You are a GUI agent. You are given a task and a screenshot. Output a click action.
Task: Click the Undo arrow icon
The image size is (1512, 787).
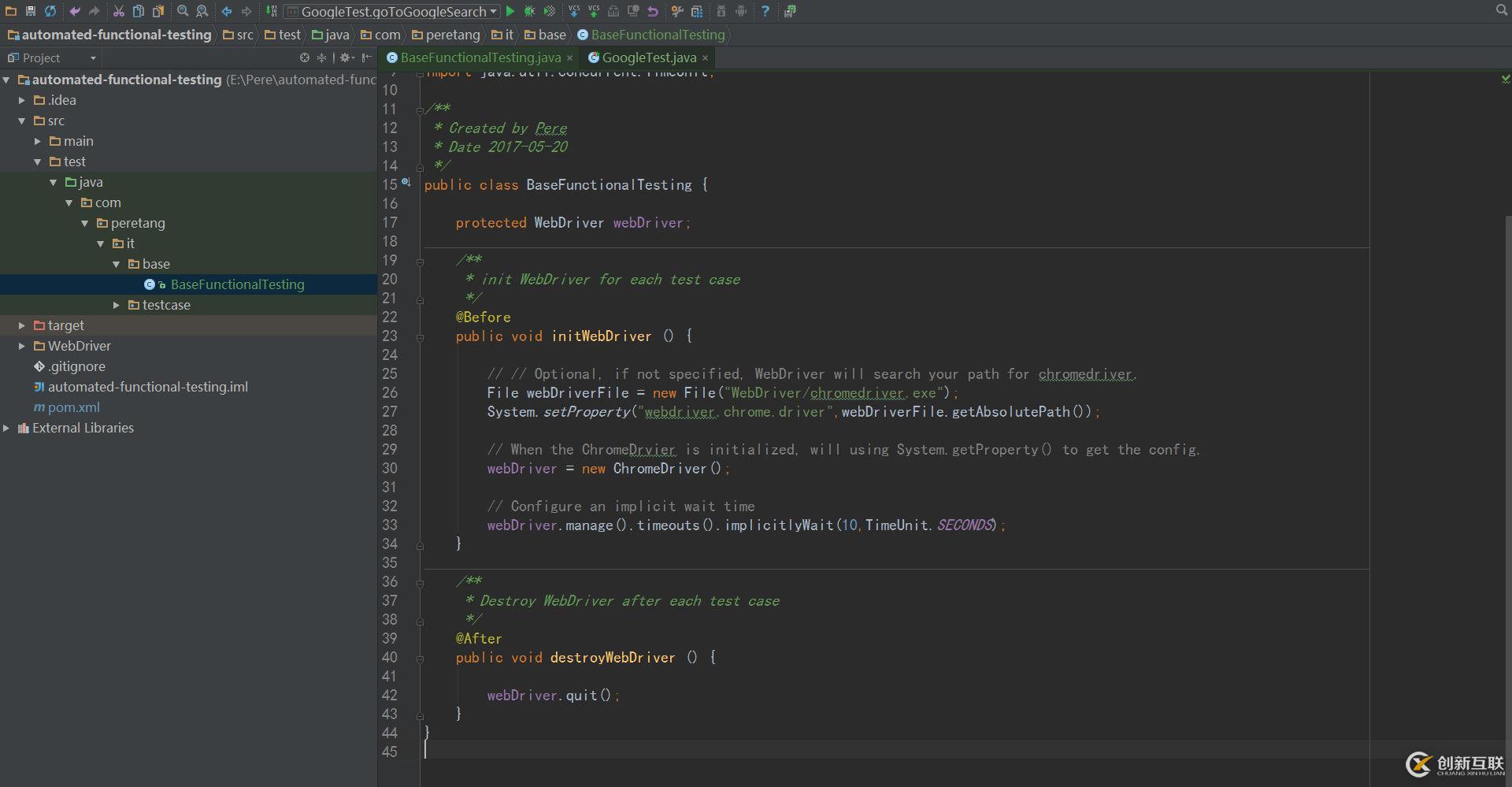point(75,11)
